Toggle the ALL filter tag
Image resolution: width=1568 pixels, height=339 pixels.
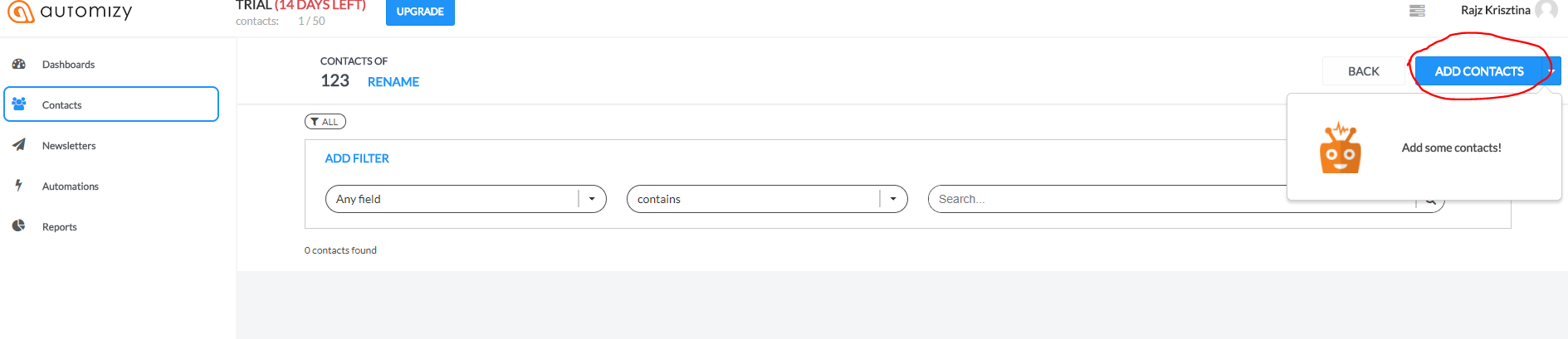click(325, 122)
